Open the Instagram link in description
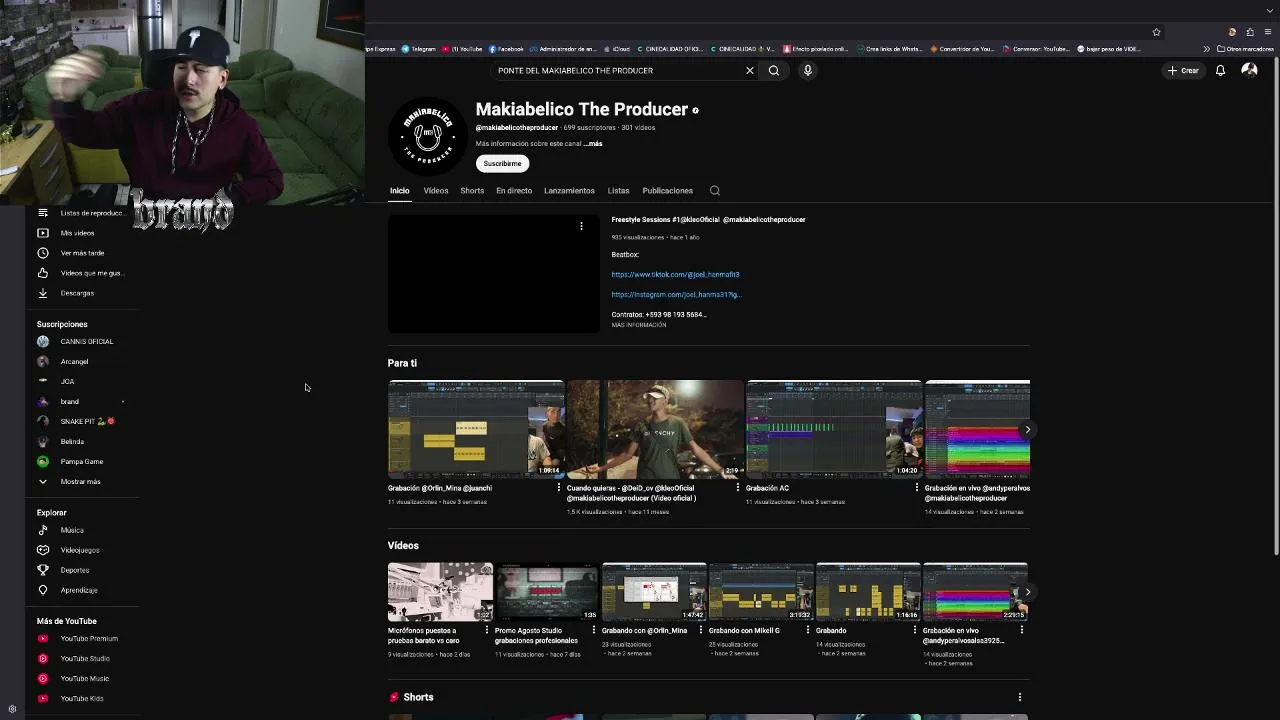 pyautogui.click(x=676, y=295)
